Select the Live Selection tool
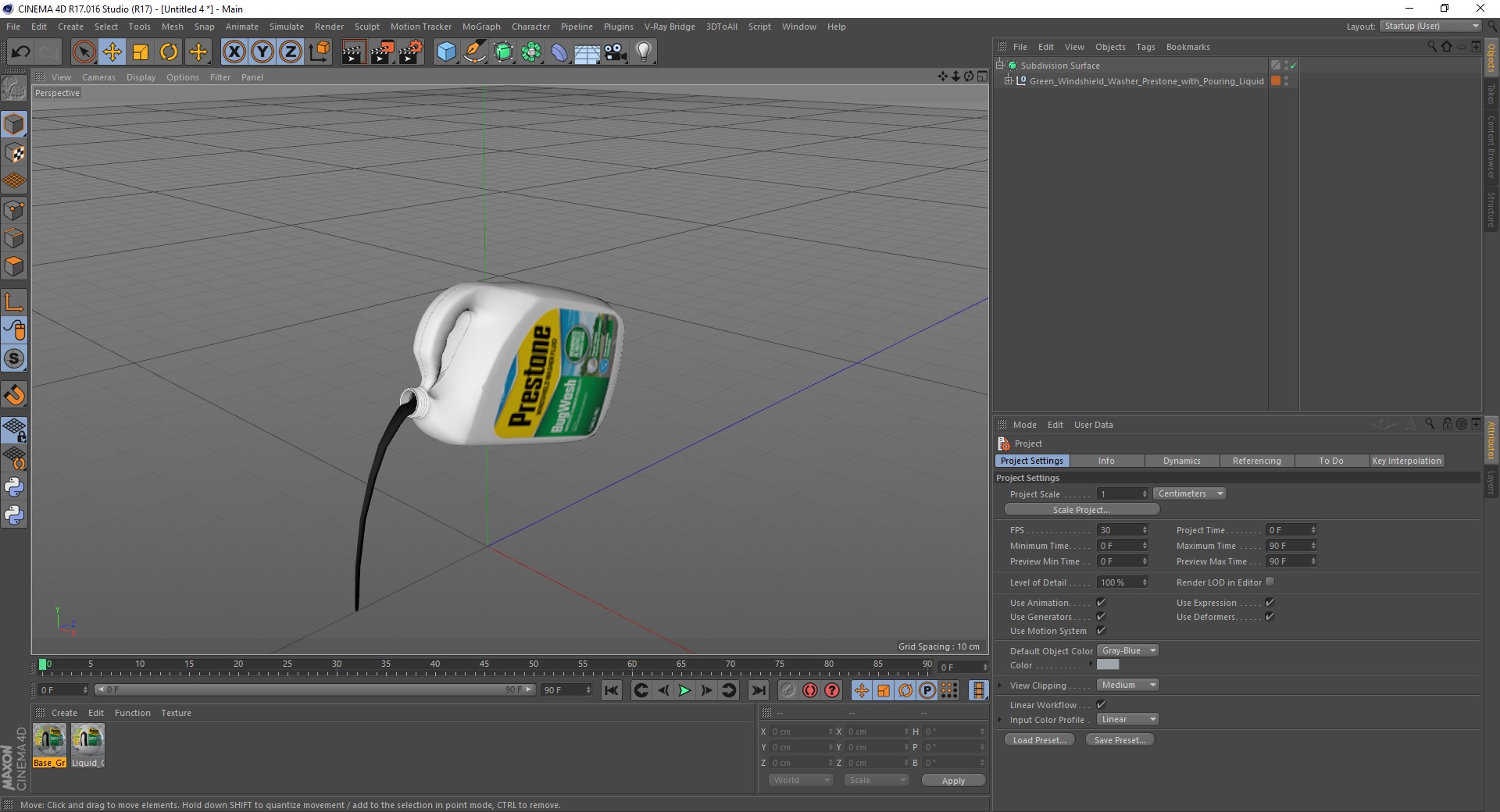Screen dimensions: 1500x812 [x=84, y=52]
